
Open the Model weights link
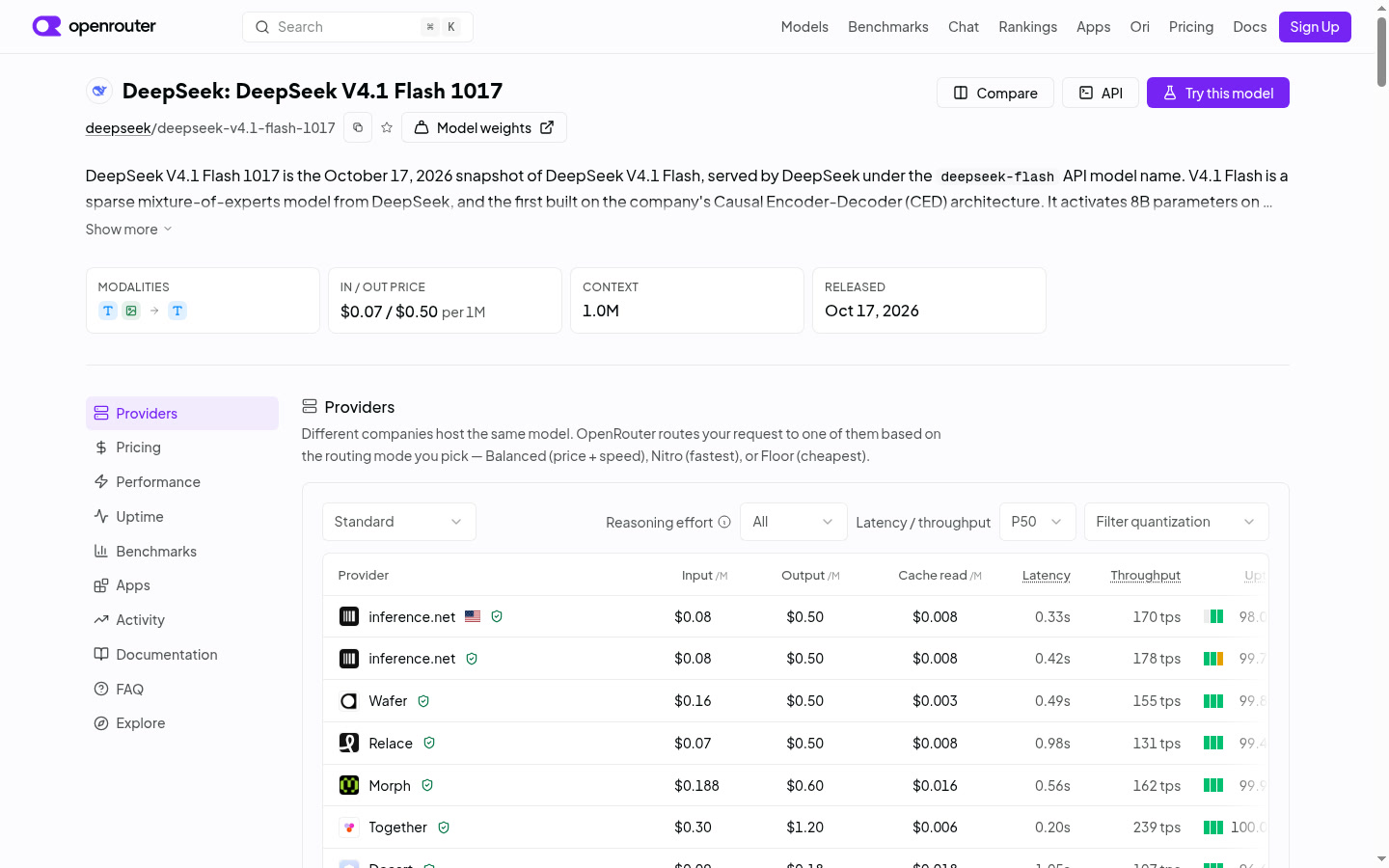pos(484,127)
